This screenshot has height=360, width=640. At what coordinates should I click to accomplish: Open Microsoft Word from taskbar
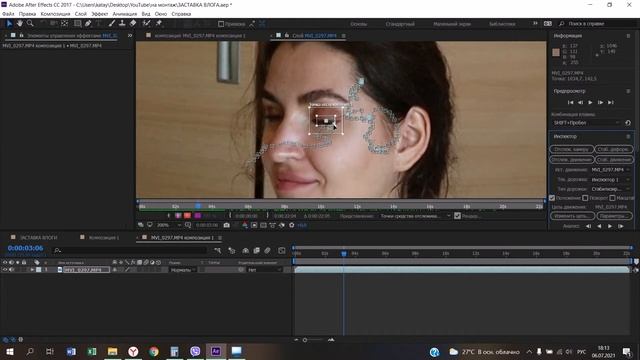click(x=71, y=351)
